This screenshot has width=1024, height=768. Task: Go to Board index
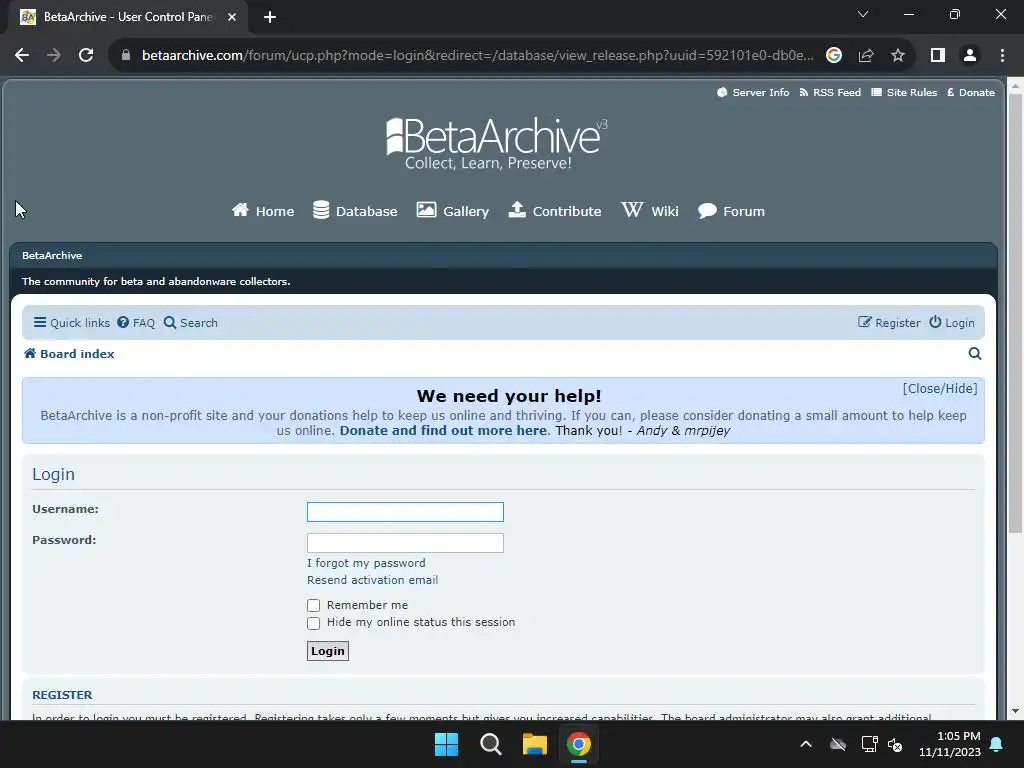pos(69,354)
